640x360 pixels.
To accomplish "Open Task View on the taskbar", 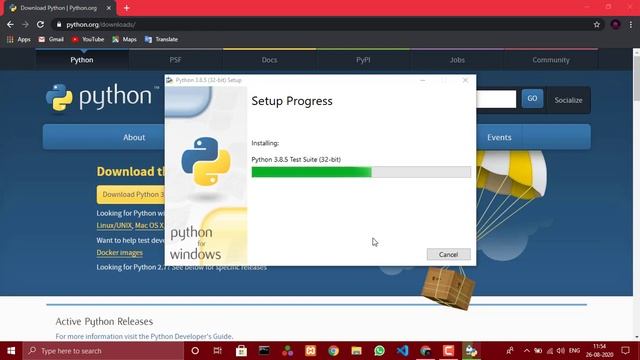I will tap(218, 351).
